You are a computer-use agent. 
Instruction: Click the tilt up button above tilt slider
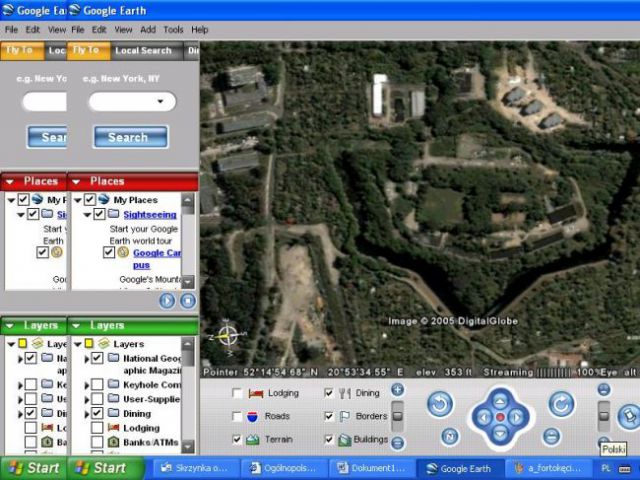(604, 389)
